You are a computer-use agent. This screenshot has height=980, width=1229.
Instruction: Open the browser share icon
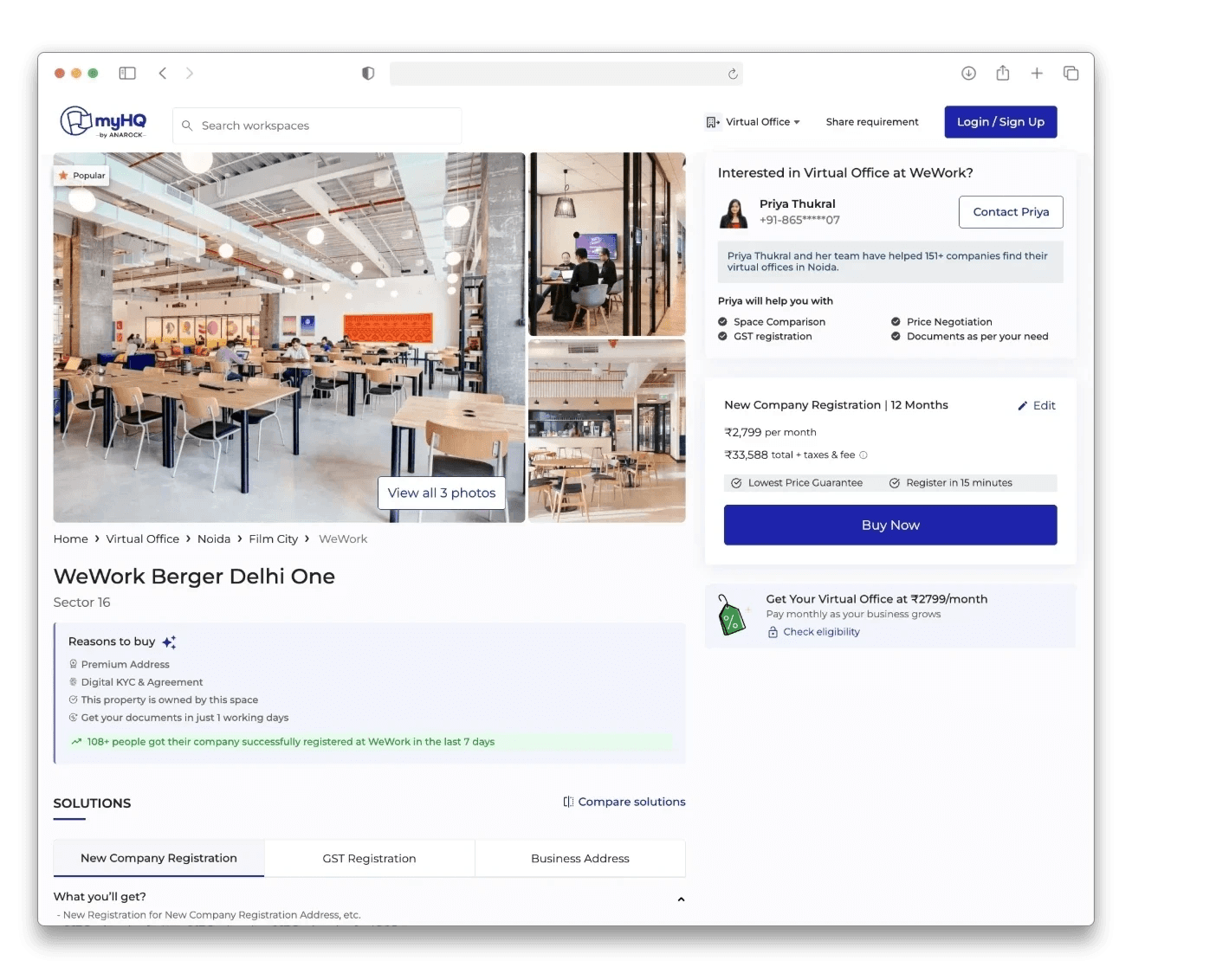click(x=1002, y=74)
